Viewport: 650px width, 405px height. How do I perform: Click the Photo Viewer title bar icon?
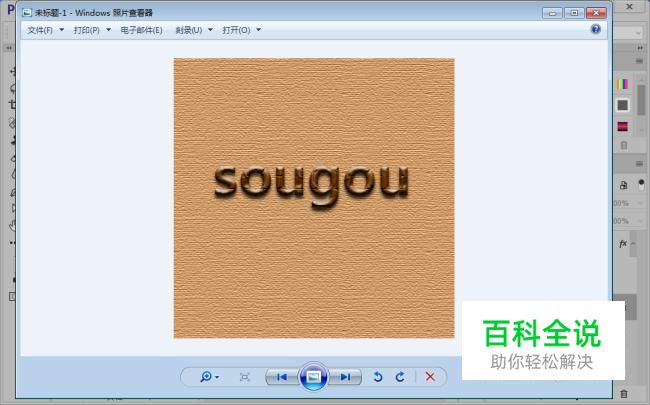point(27,13)
